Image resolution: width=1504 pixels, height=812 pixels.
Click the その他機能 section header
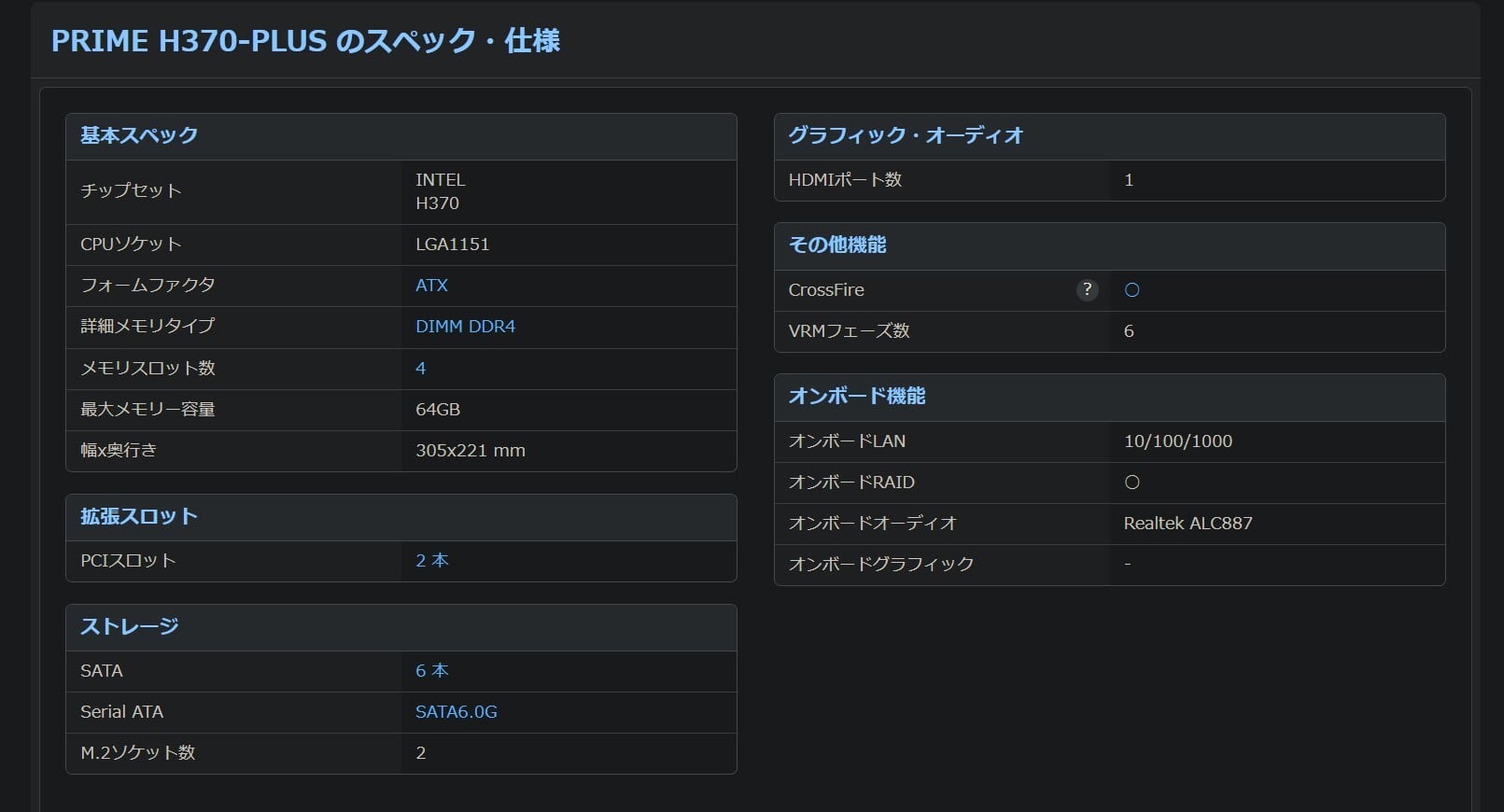(837, 245)
